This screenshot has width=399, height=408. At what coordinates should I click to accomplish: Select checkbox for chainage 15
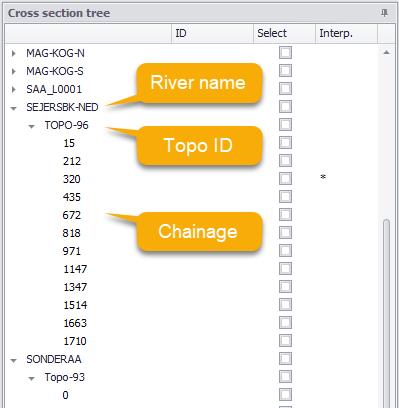click(285, 143)
